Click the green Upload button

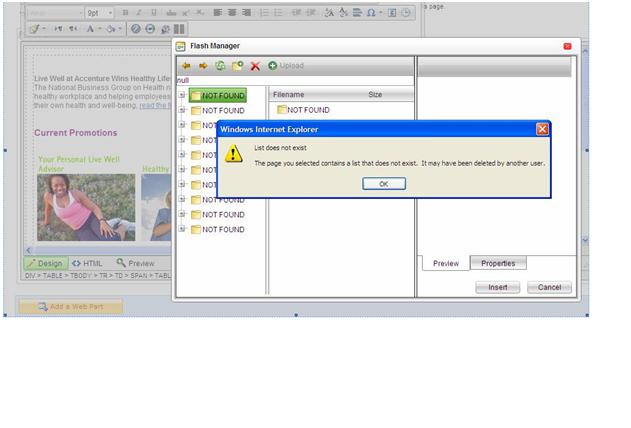(x=286, y=66)
